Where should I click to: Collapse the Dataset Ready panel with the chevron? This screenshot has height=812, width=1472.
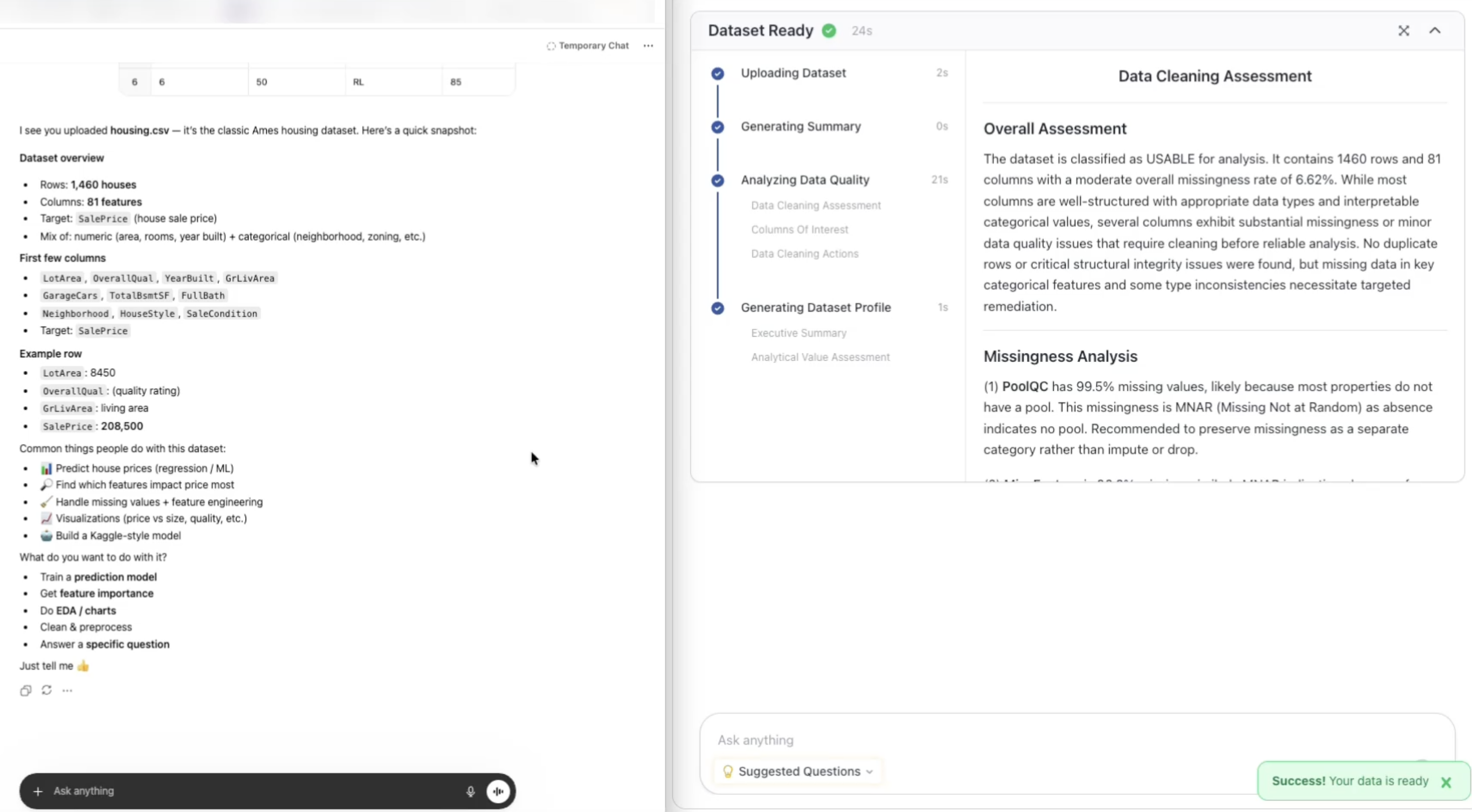click(x=1435, y=30)
